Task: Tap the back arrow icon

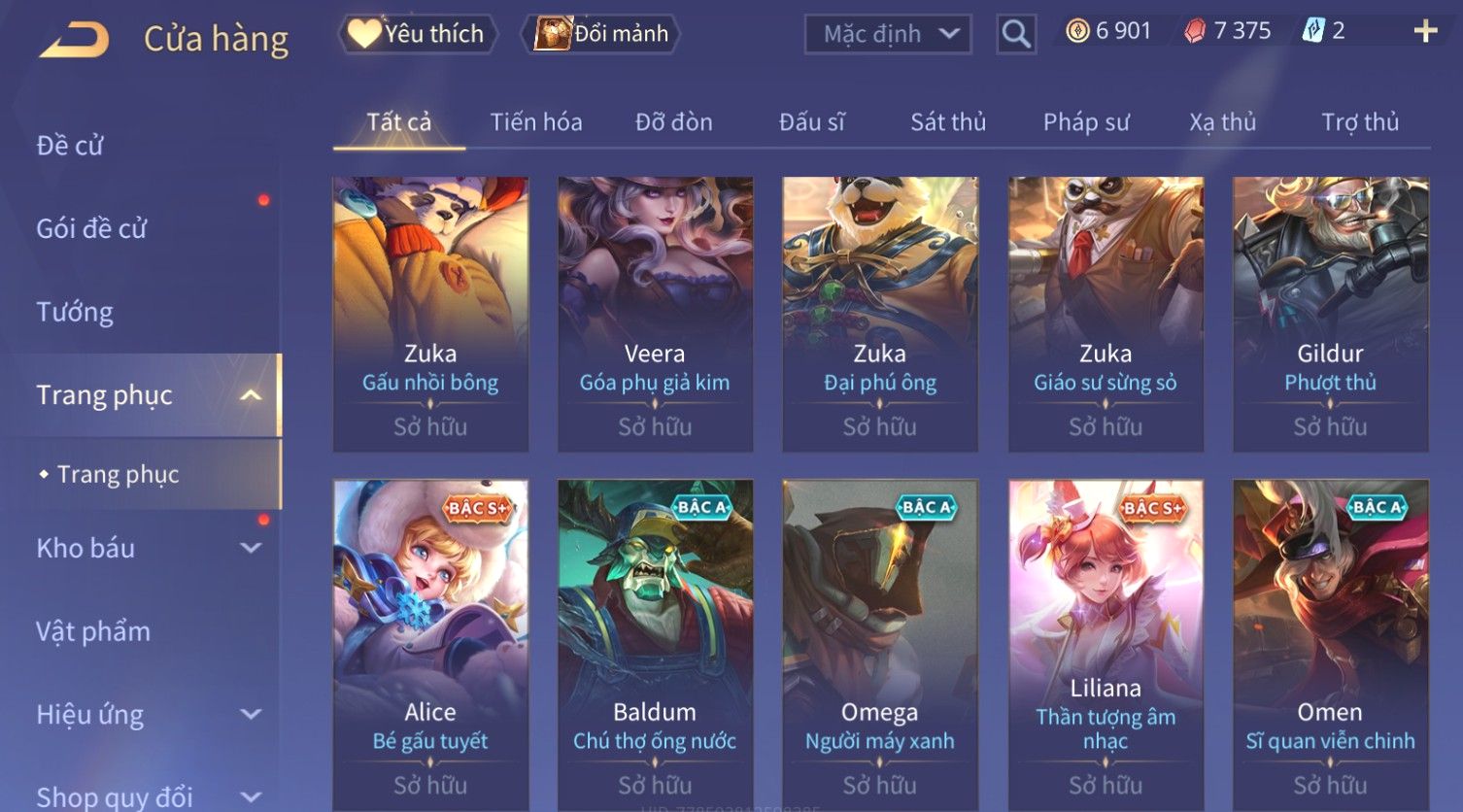Action: tap(74, 39)
